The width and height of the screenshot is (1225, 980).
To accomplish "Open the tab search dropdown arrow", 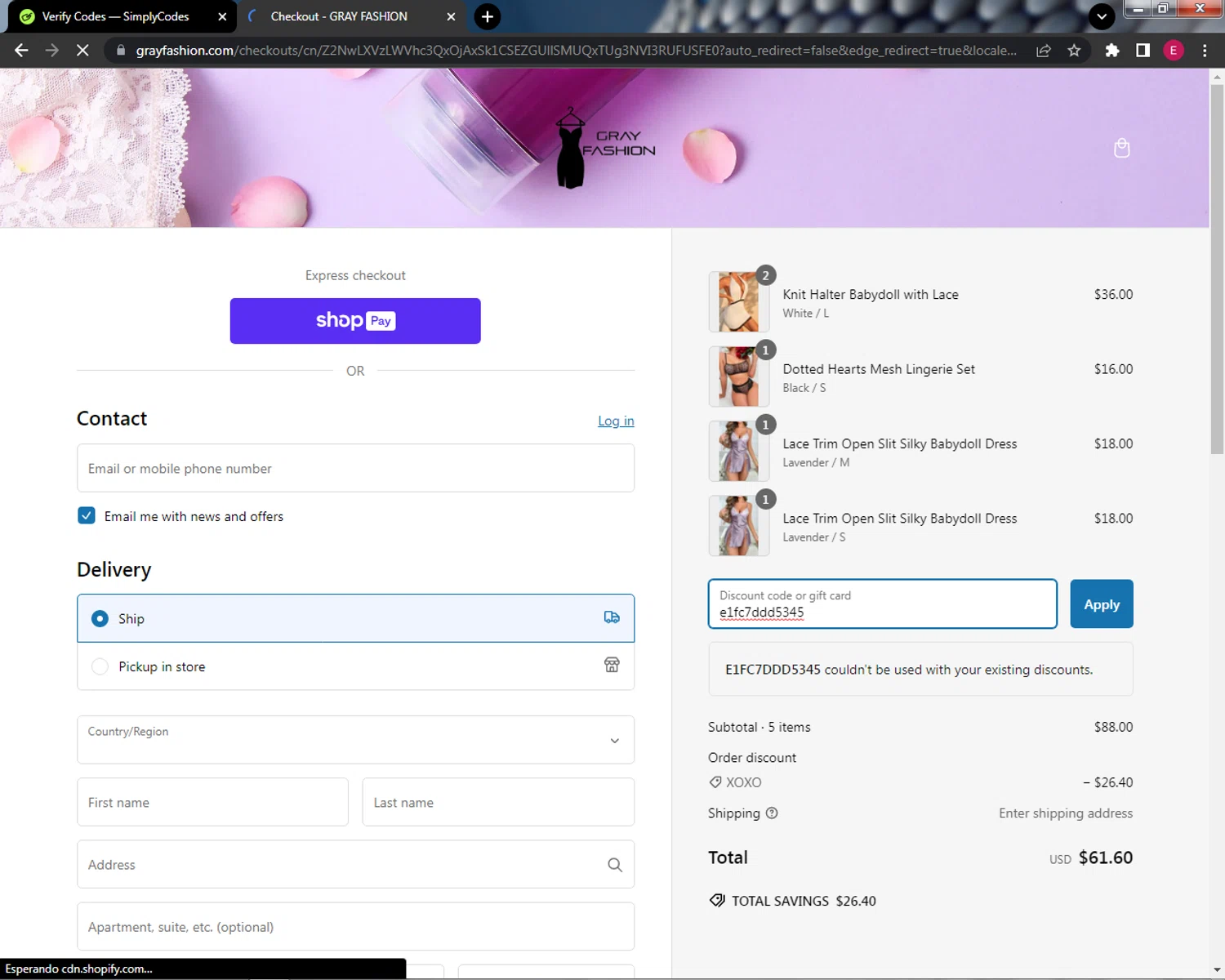I will [x=1102, y=16].
